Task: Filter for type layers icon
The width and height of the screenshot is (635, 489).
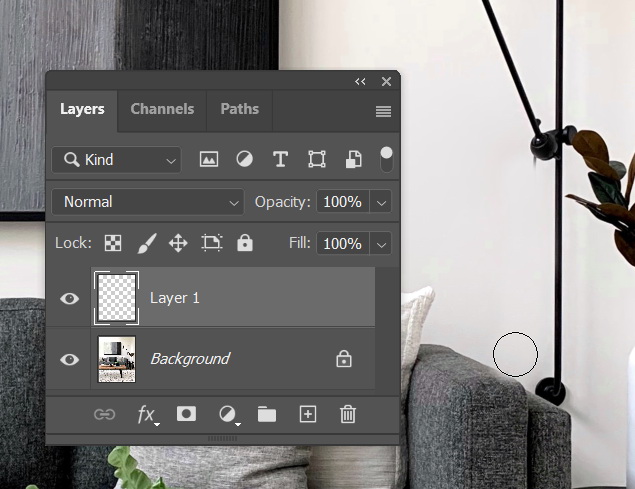Action: 281,160
